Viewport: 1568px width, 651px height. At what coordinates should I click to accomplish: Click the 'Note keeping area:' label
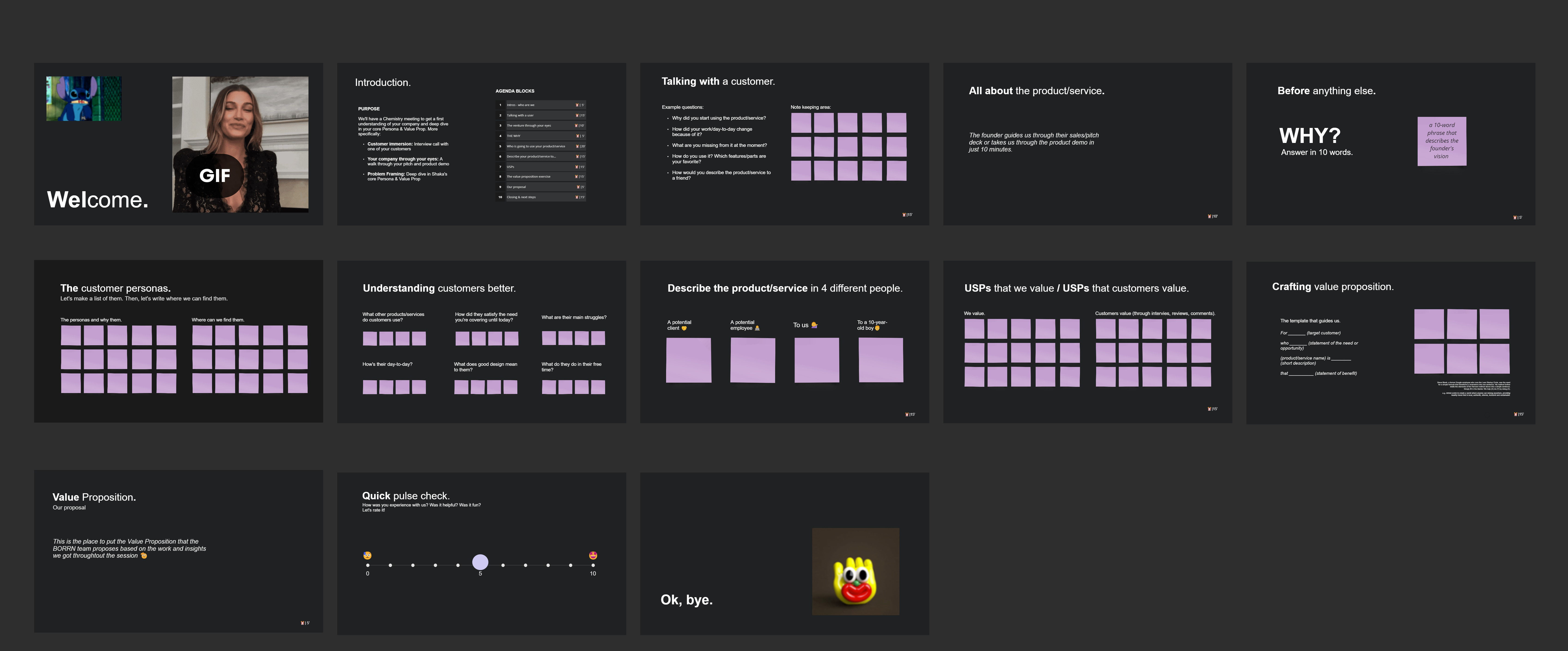[811, 107]
